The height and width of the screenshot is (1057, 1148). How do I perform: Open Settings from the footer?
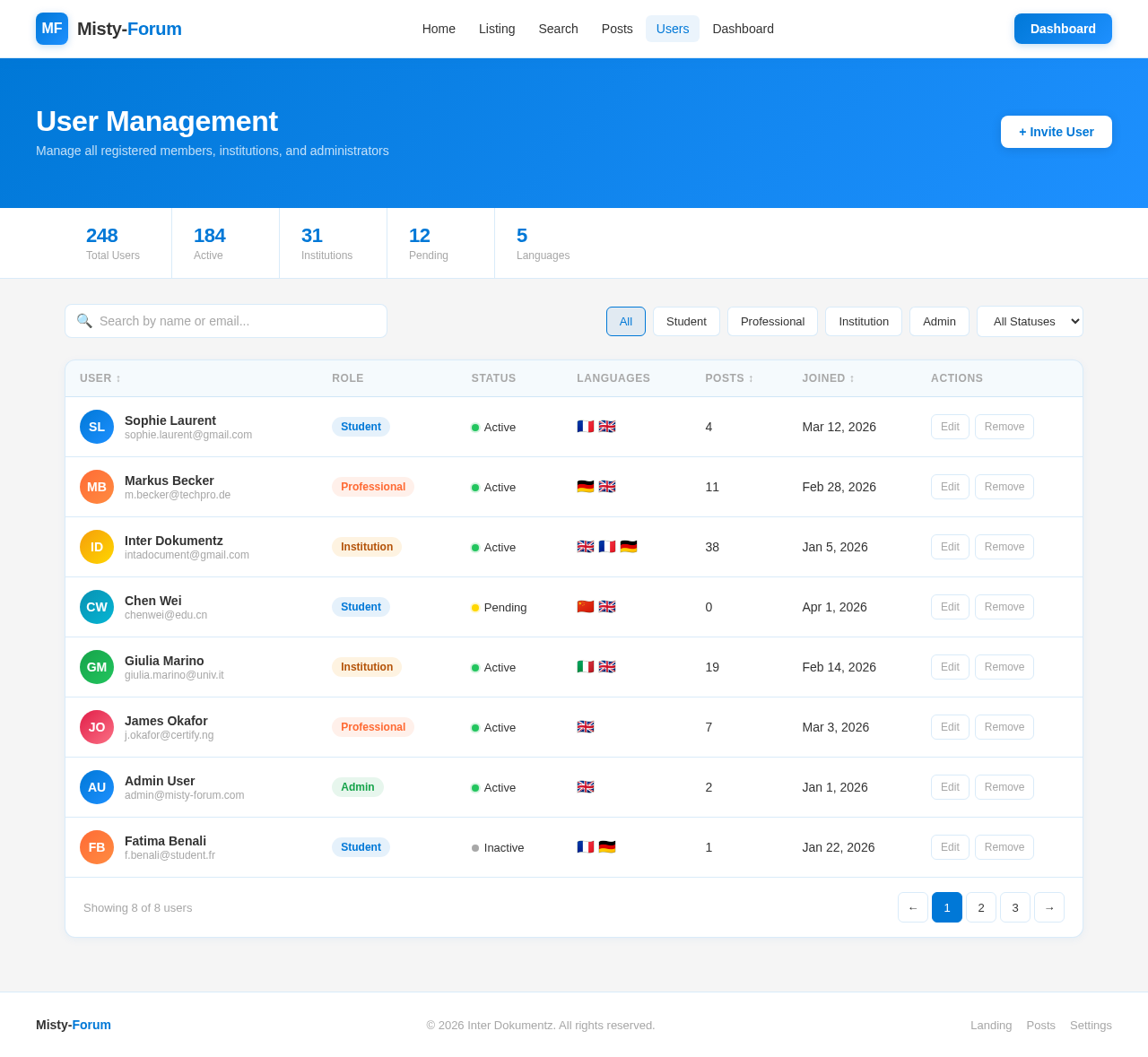click(x=1091, y=1025)
